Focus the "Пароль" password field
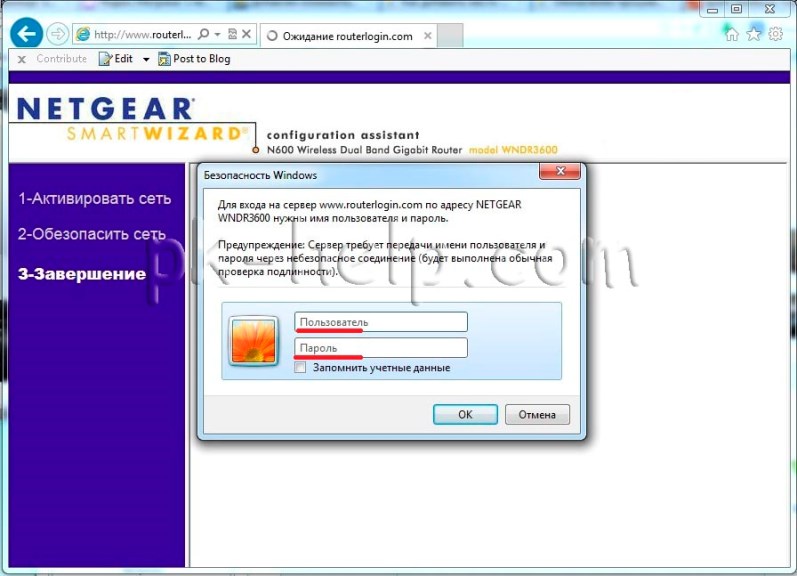 [x=381, y=348]
